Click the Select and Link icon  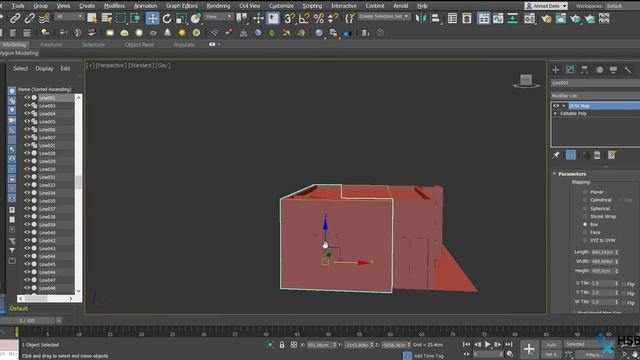pyautogui.click(x=15, y=18)
